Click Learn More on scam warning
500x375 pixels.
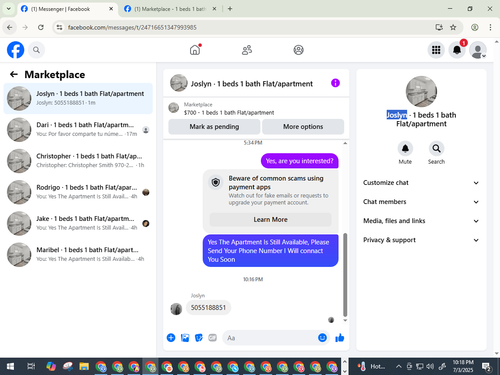coord(270,220)
